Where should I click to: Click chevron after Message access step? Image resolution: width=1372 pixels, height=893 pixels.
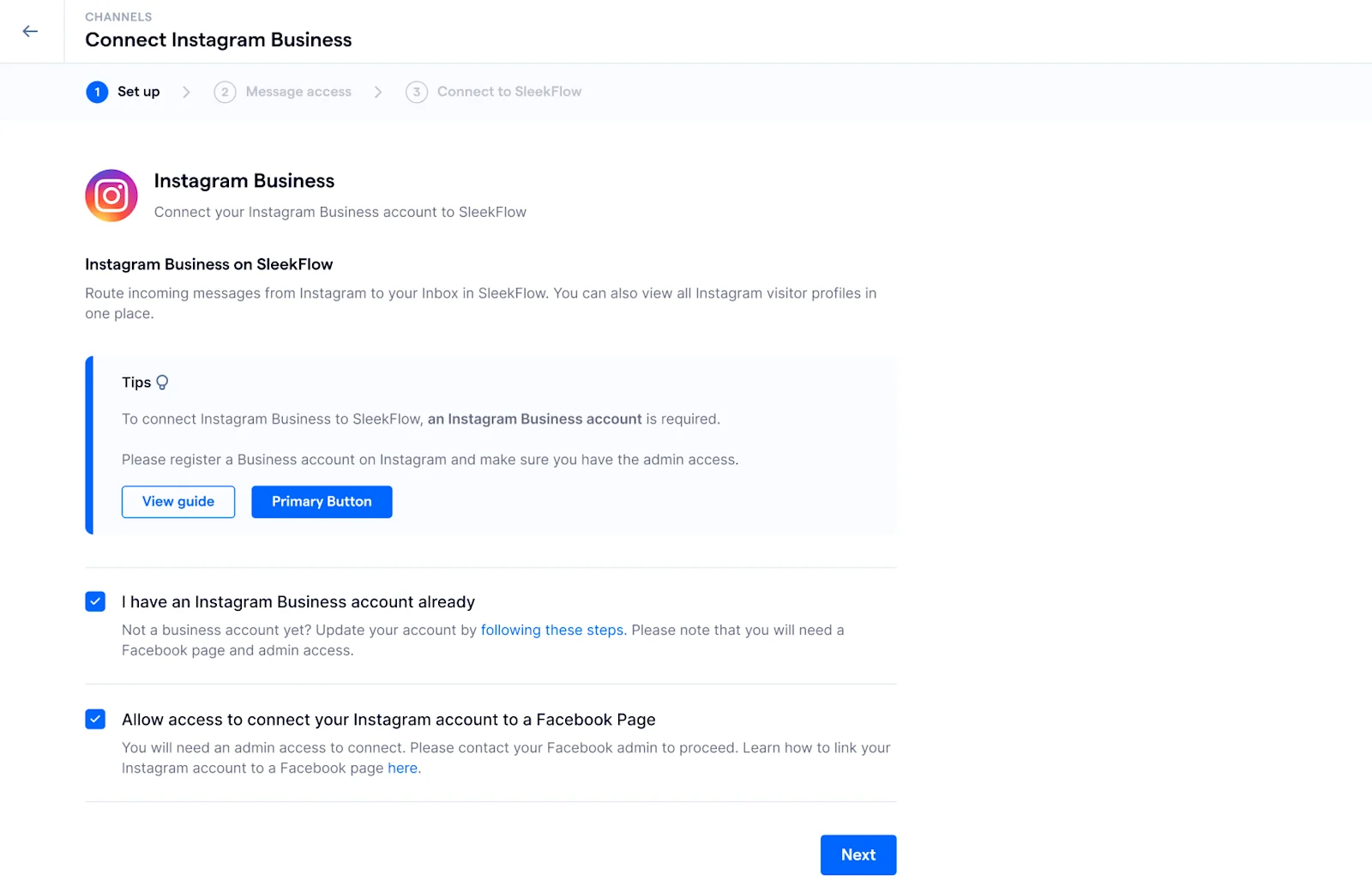click(378, 92)
